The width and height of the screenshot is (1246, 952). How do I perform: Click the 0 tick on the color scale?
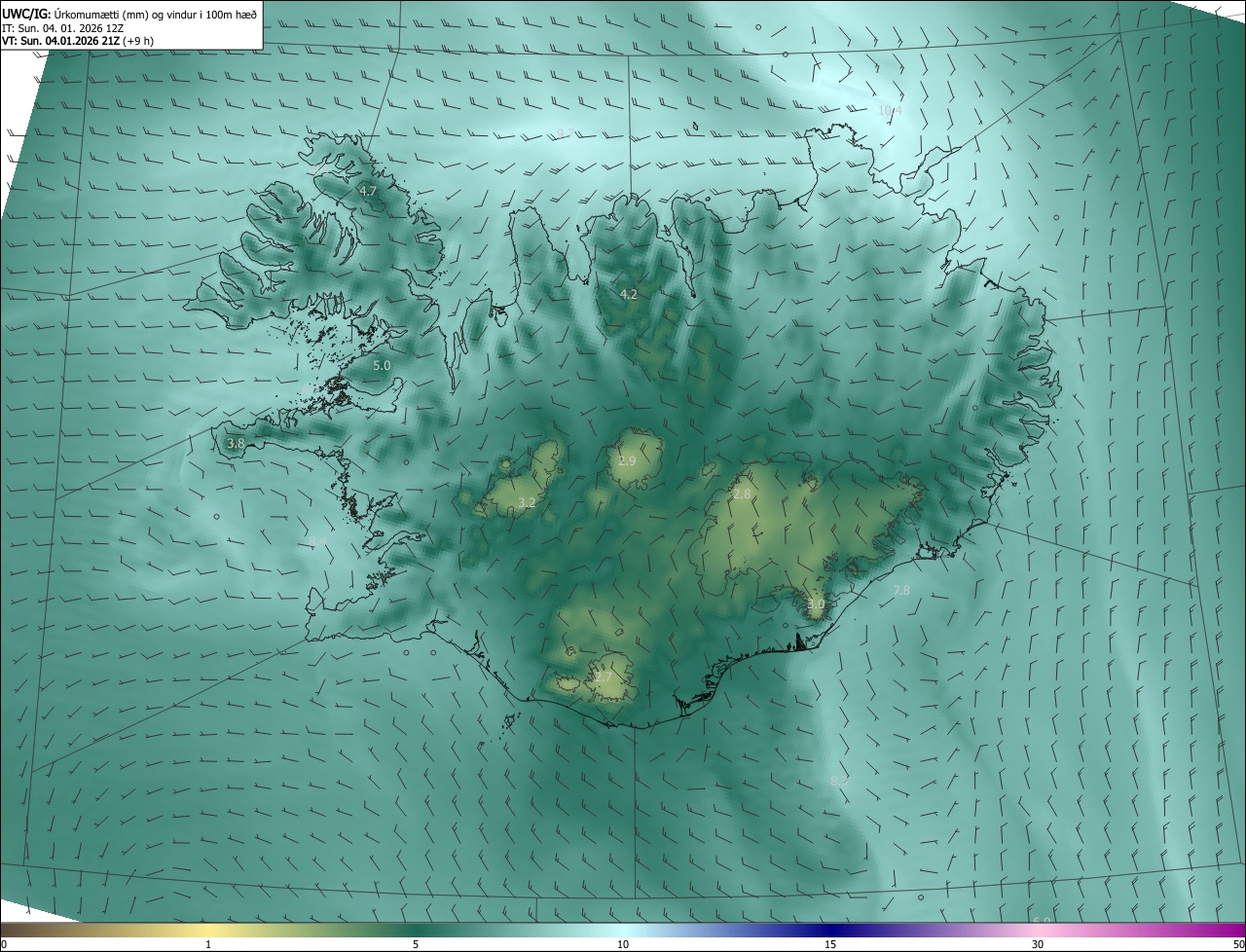(4, 944)
